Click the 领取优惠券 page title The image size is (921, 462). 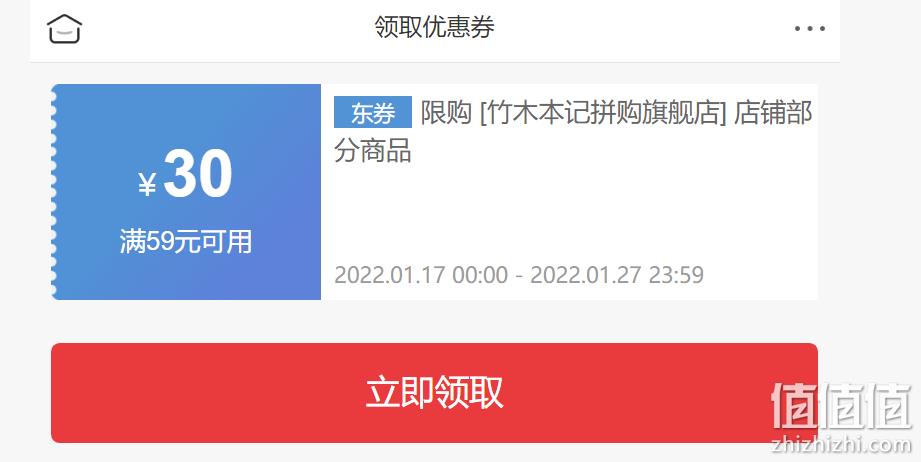(434, 27)
